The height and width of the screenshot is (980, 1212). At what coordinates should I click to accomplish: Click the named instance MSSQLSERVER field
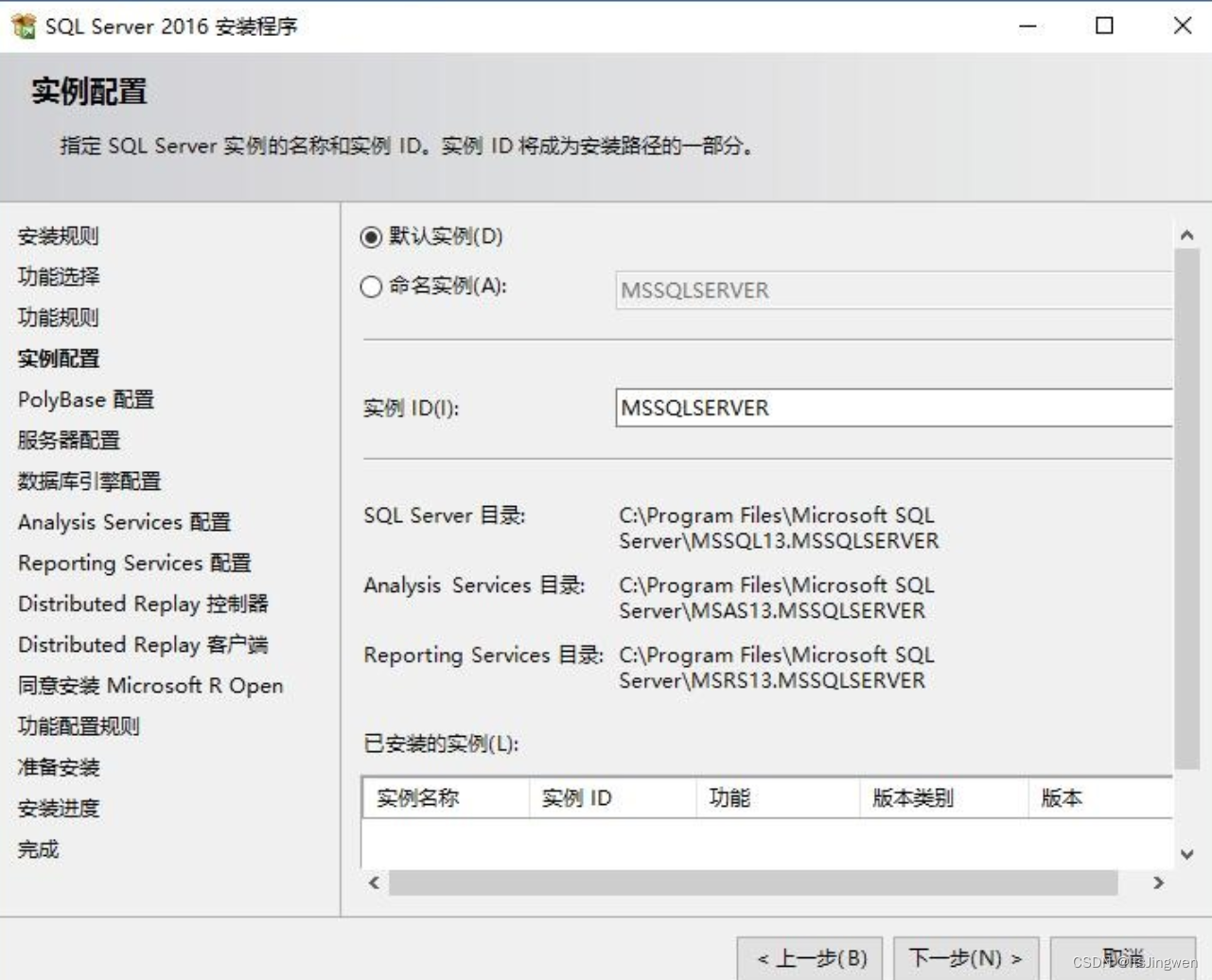[x=894, y=290]
